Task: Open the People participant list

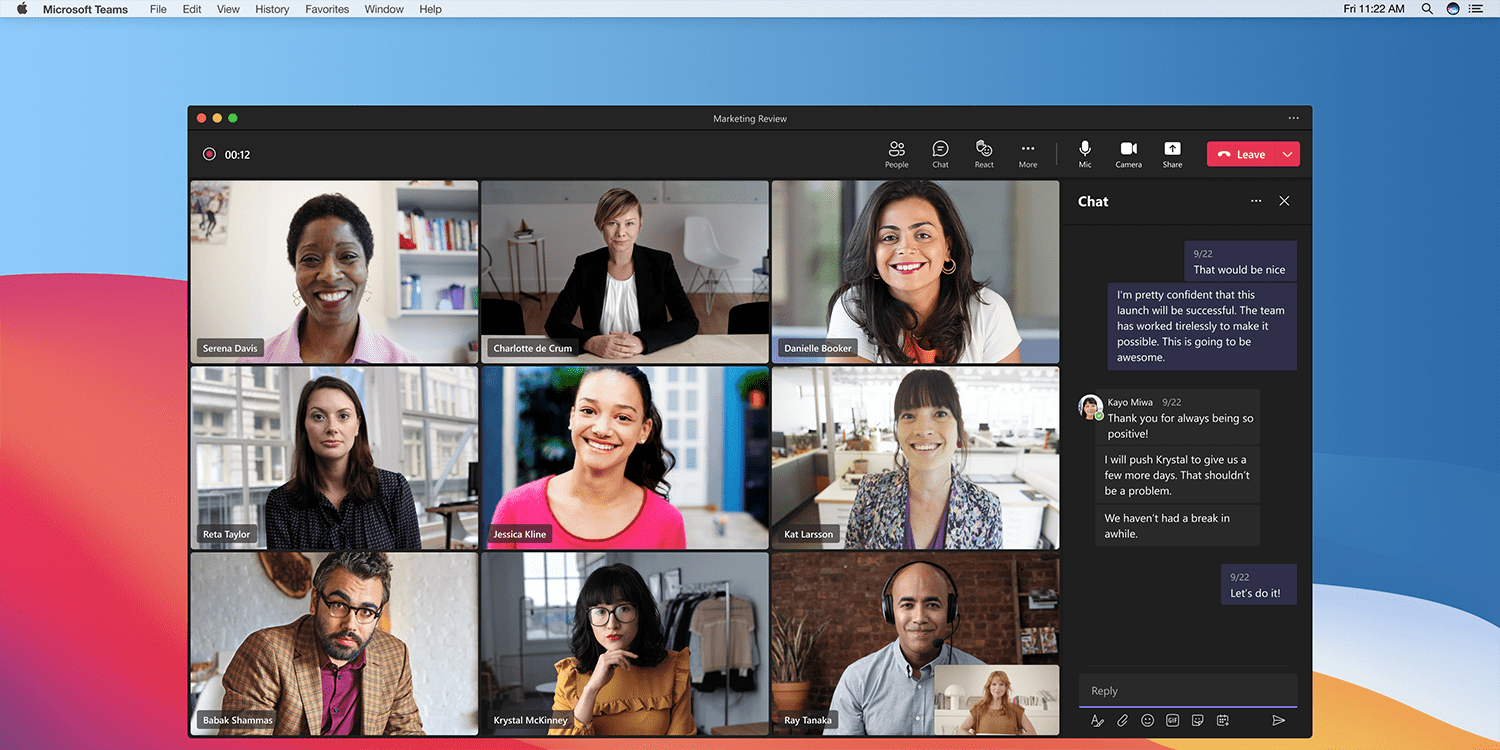Action: pos(896,153)
